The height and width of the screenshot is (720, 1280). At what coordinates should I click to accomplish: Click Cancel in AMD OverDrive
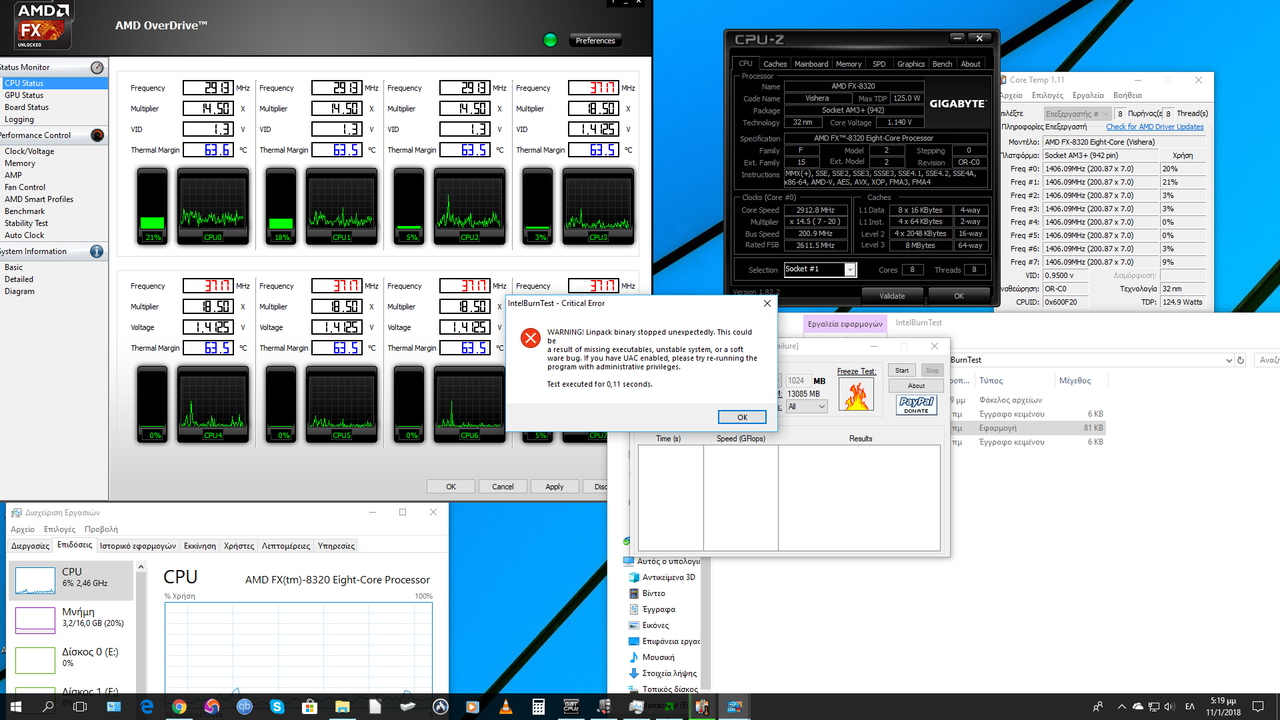(503, 487)
